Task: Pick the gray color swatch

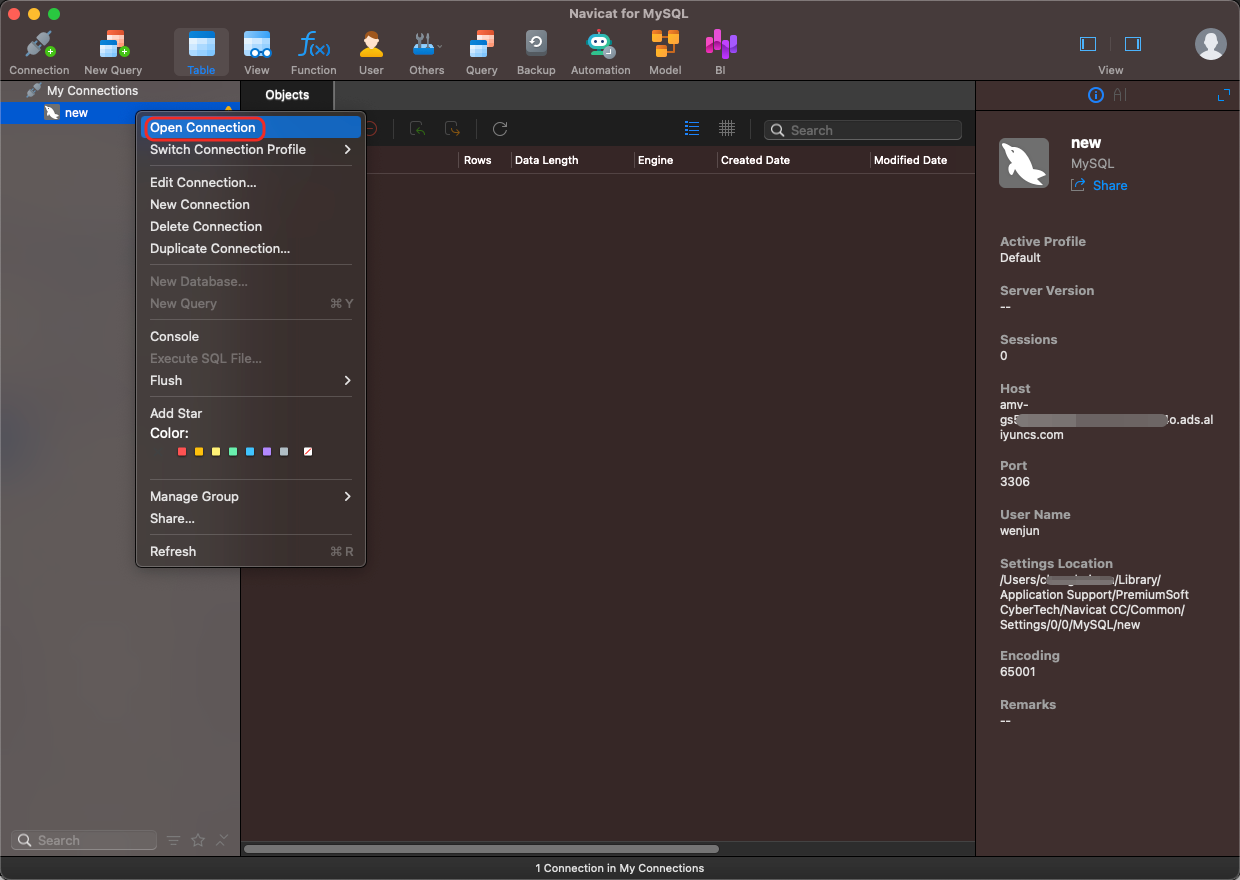Action: 284,452
